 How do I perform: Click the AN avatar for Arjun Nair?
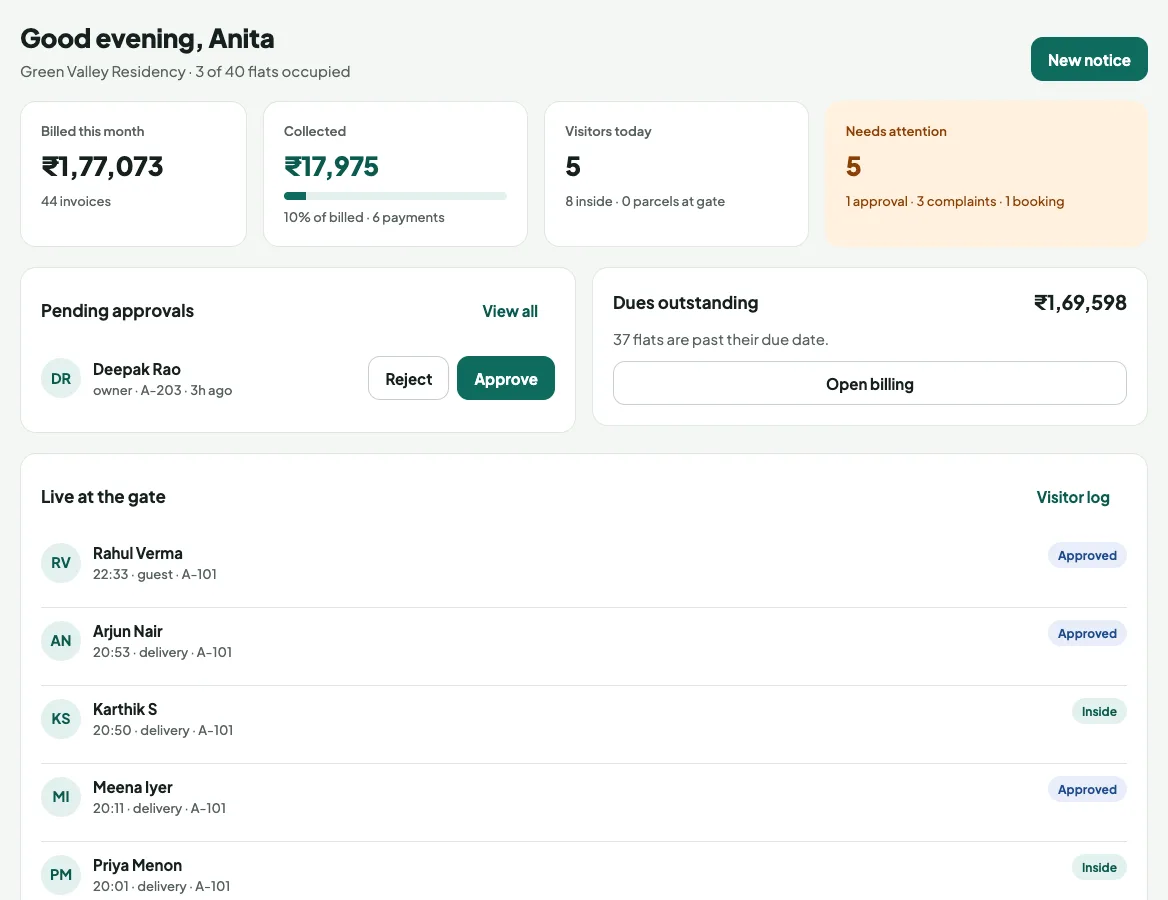coord(60,641)
